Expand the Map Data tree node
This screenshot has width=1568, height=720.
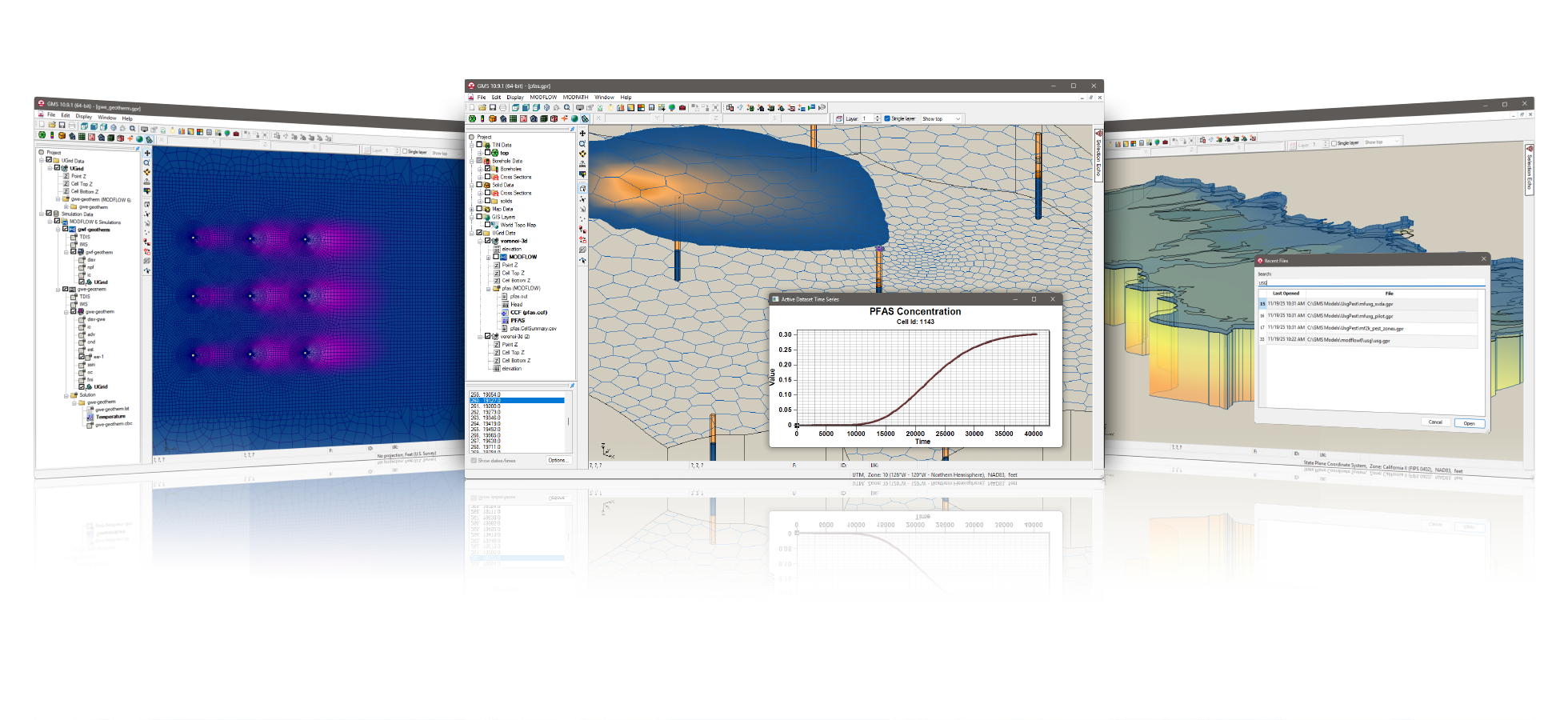point(472,209)
